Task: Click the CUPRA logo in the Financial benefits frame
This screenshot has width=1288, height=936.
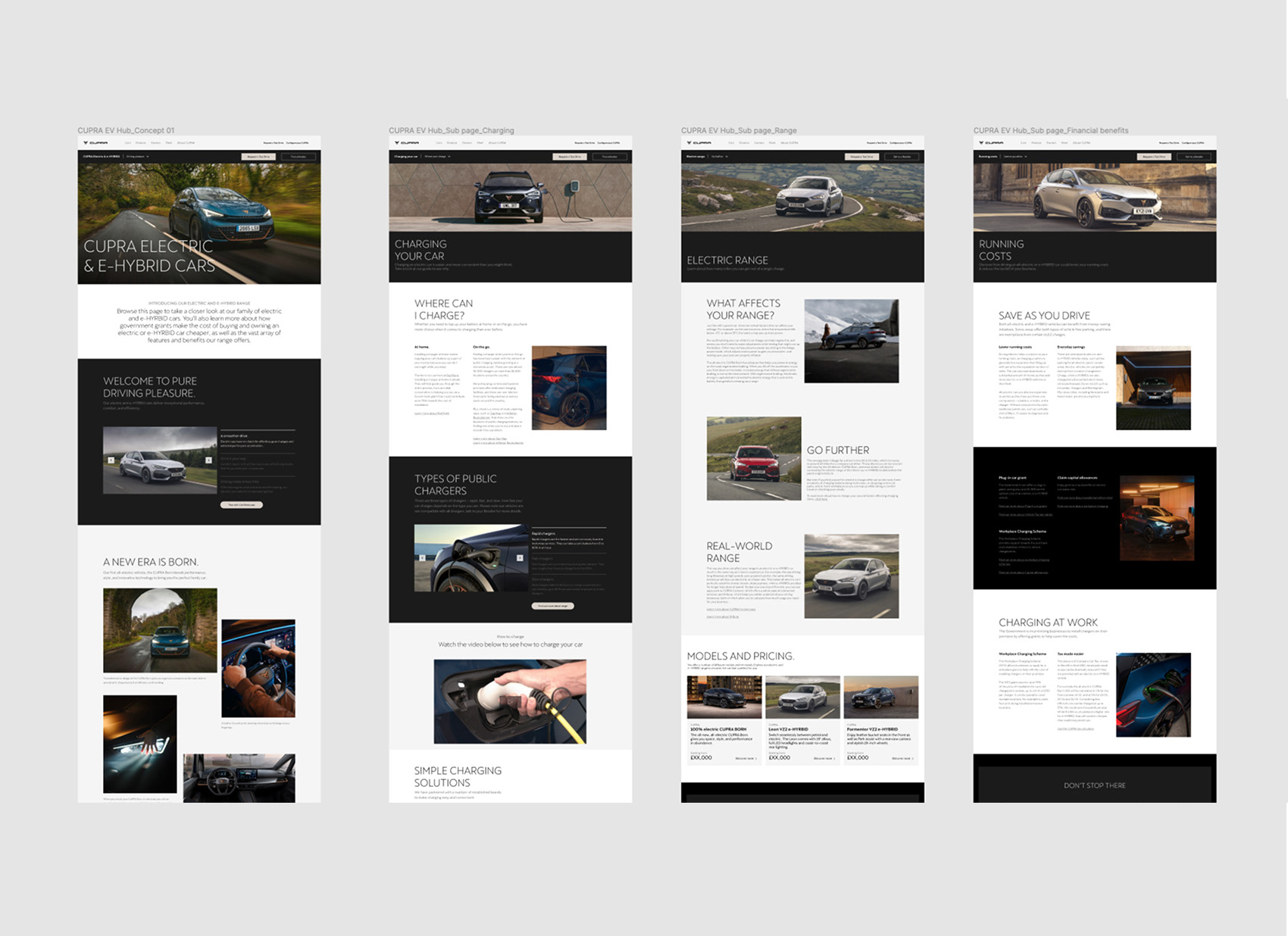Action: point(992,142)
